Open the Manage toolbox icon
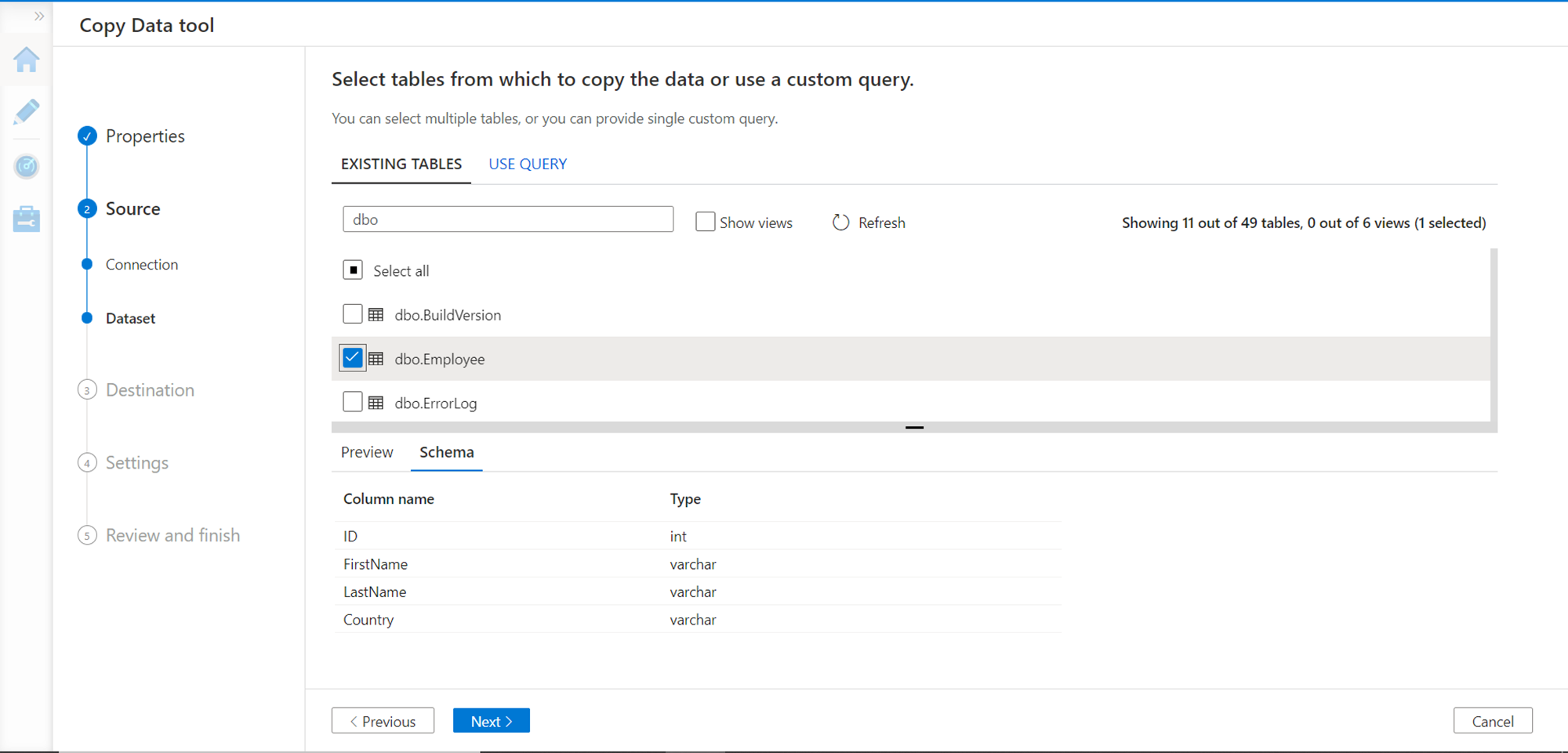This screenshot has height=753, width=1568. point(27,219)
